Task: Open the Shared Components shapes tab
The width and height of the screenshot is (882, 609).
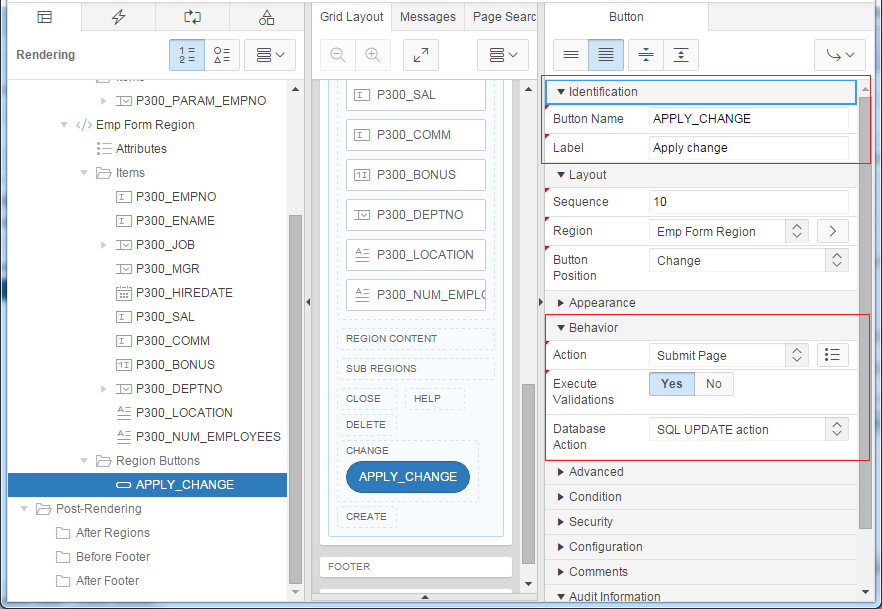Action: coord(266,17)
